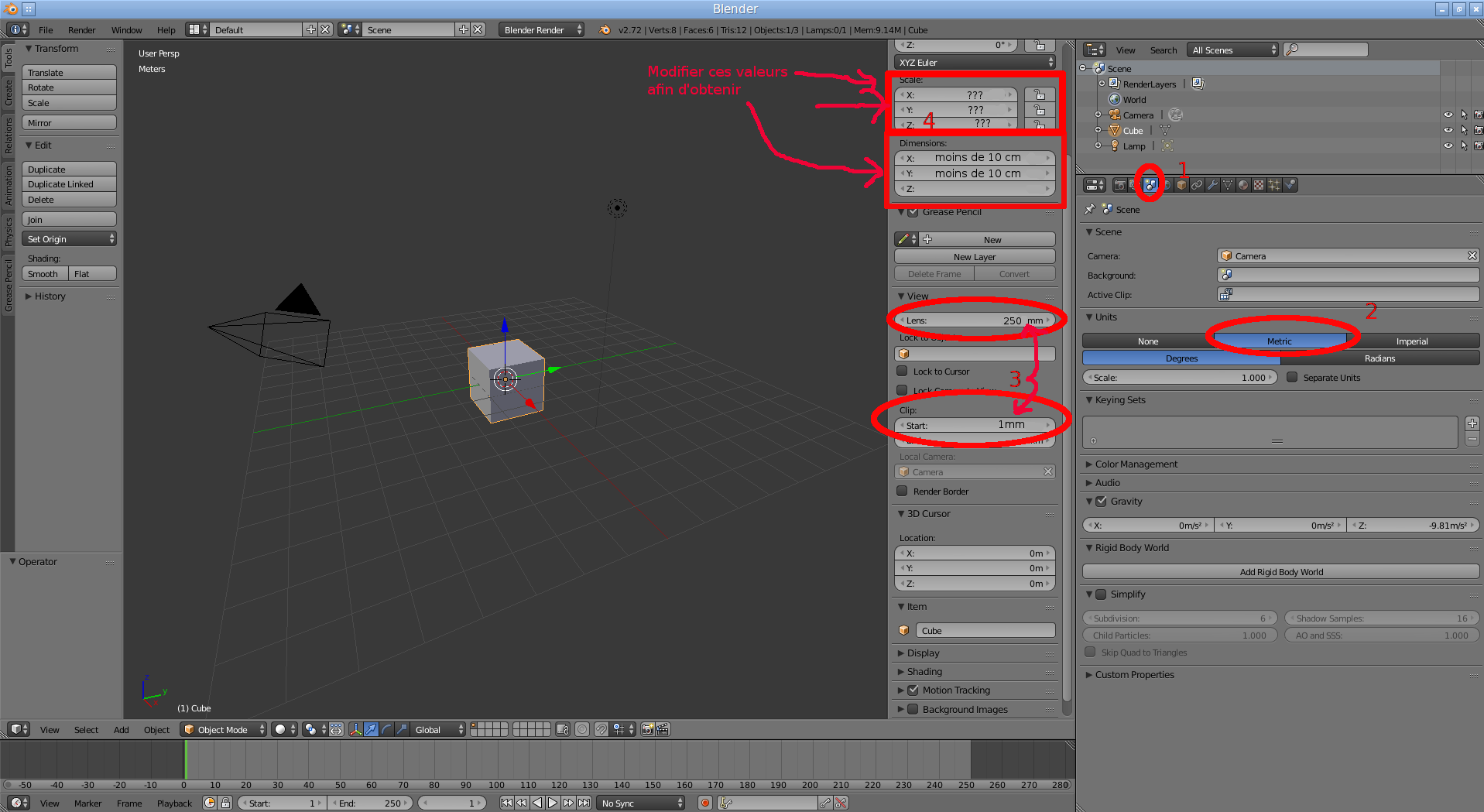Toggle Camera visibility eye in outliner

tap(1448, 115)
